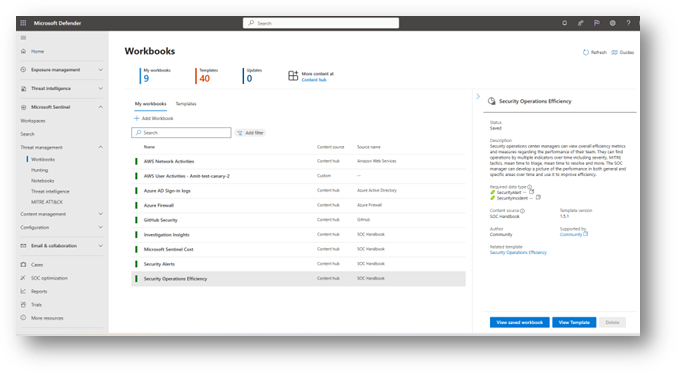Click the Email & collaboration envelope icon

click(x=23, y=246)
